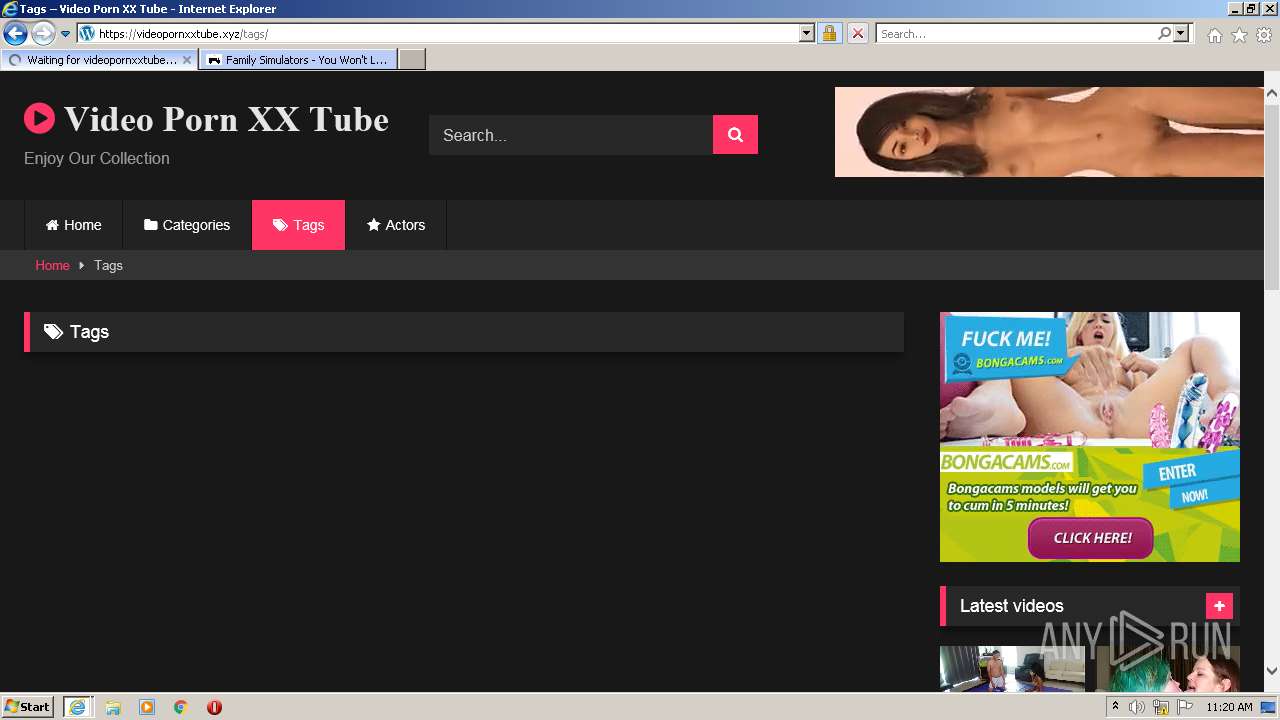The width and height of the screenshot is (1280, 720).
Task: Open Internet Explorer from the taskbar
Action: 77,707
